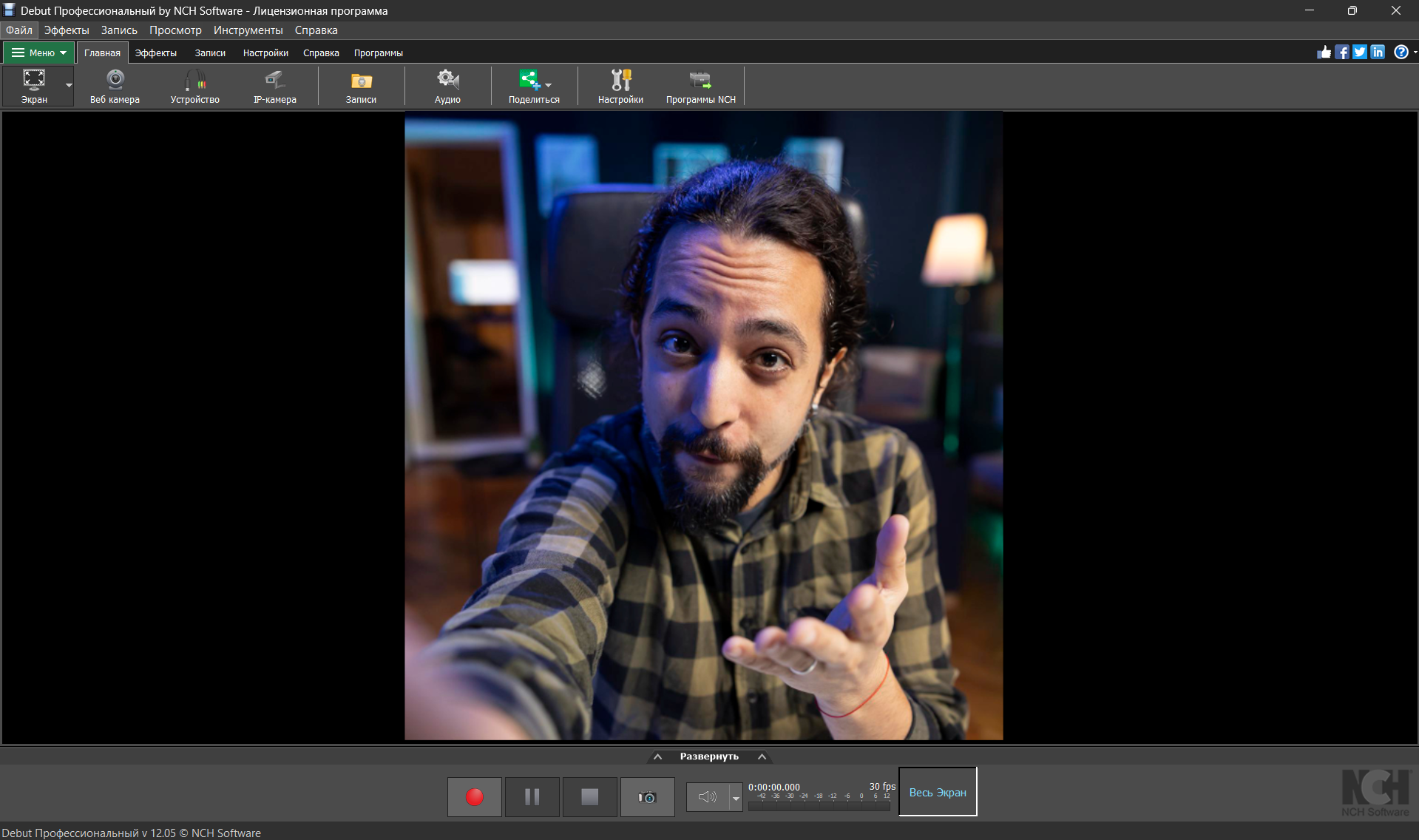
Task: Toggle the speaker audio button
Action: (707, 796)
